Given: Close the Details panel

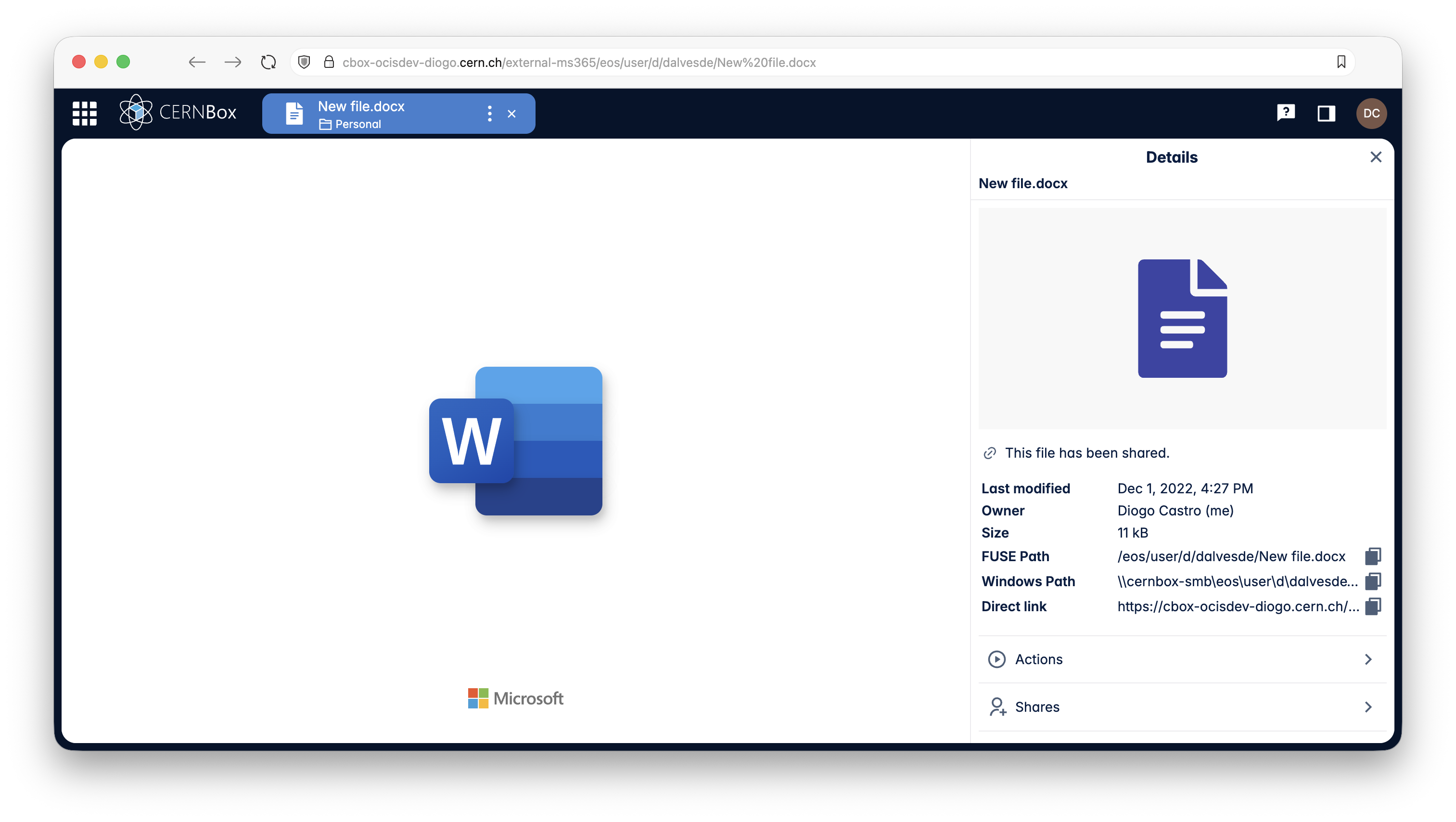Looking at the screenshot, I should coord(1376,157).
